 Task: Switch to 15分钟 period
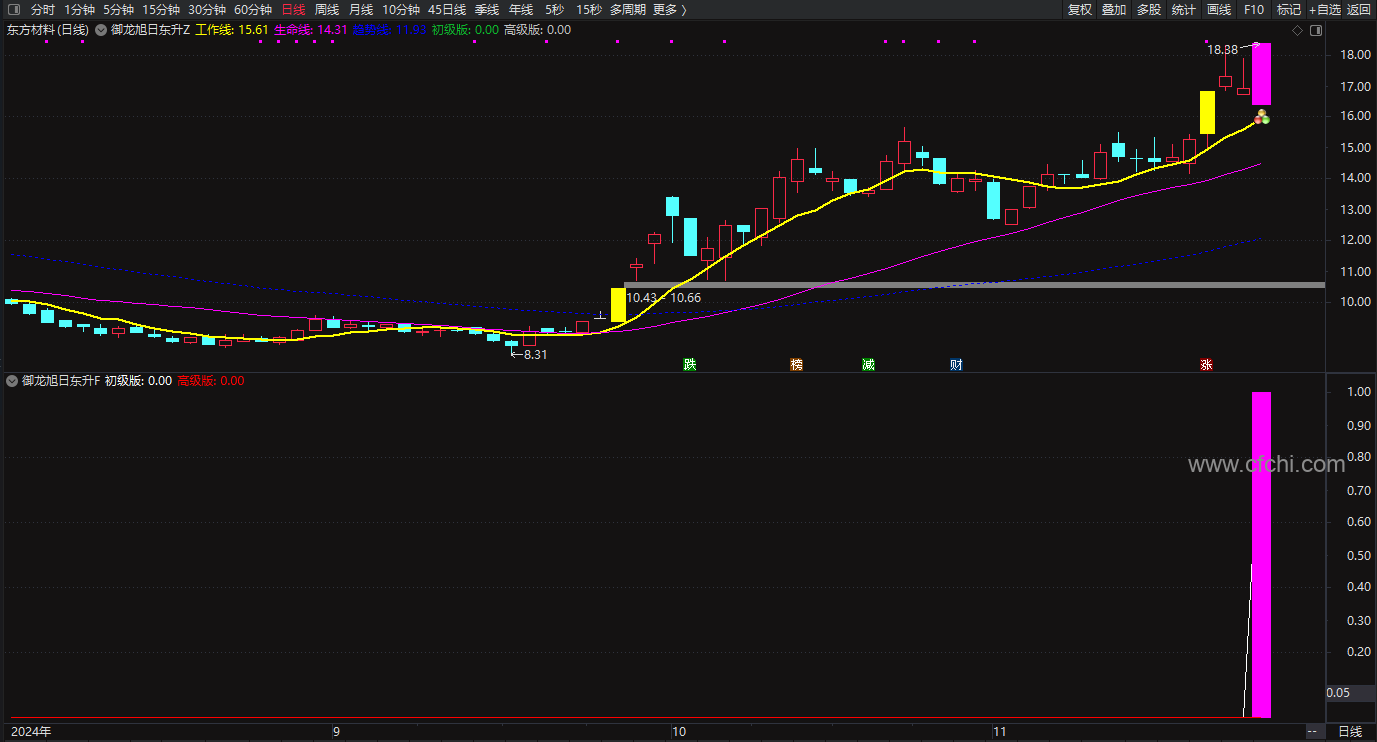(161, 9)
